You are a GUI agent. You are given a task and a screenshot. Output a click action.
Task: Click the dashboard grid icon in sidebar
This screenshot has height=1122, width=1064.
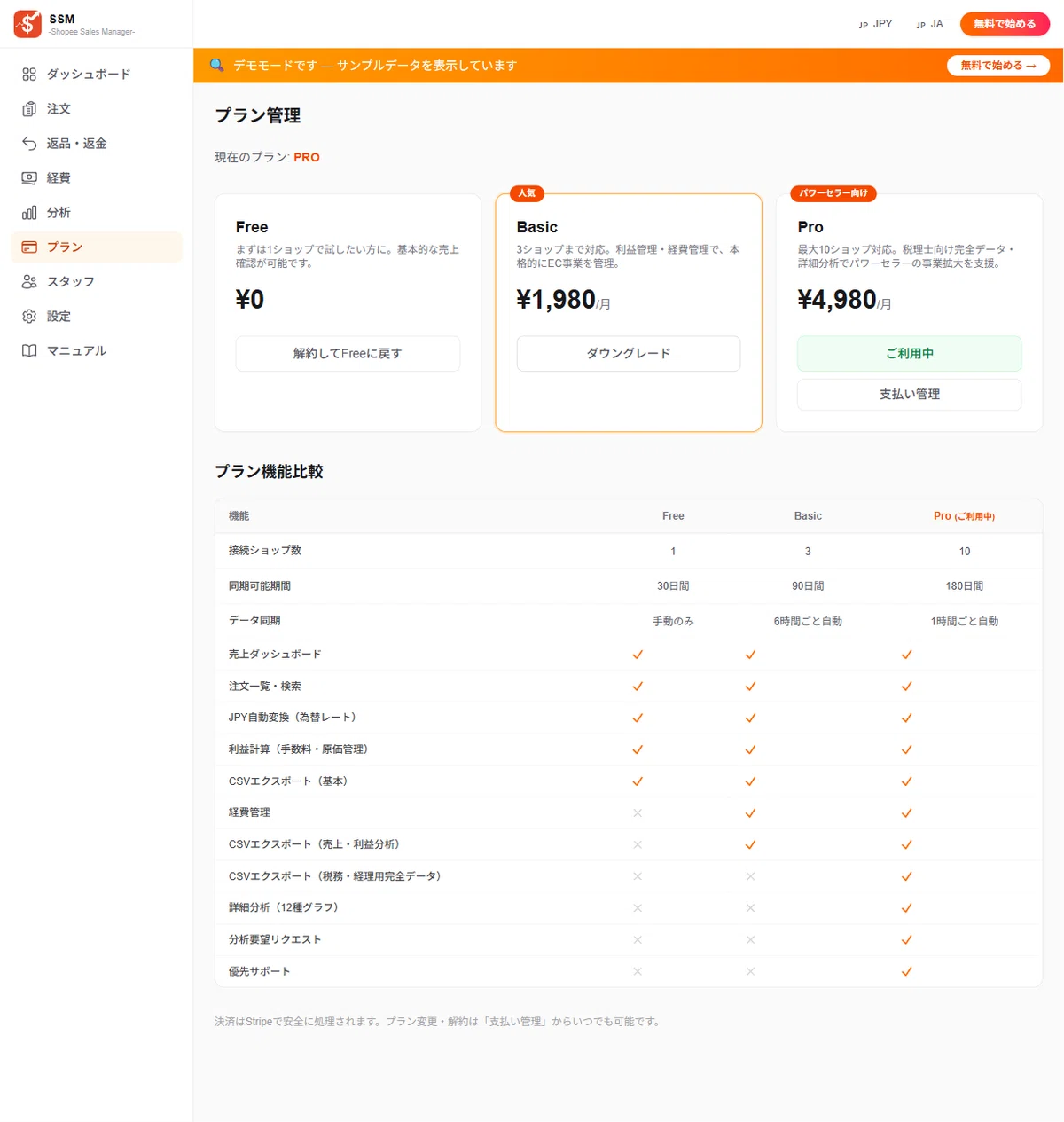[29, 75]
